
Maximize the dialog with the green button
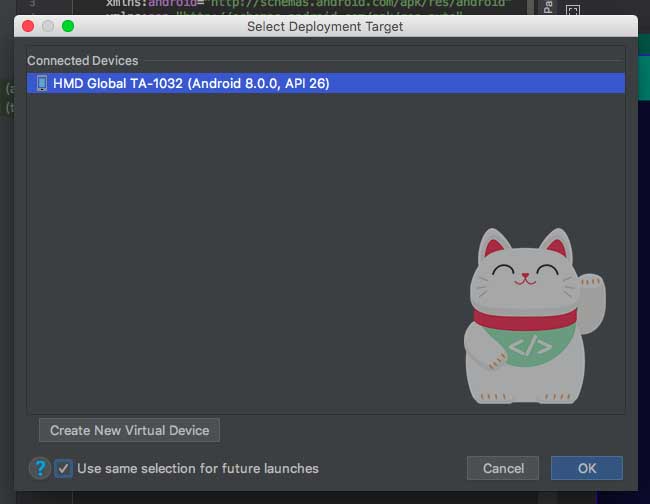pyautogui.click(x=68, y=26)
